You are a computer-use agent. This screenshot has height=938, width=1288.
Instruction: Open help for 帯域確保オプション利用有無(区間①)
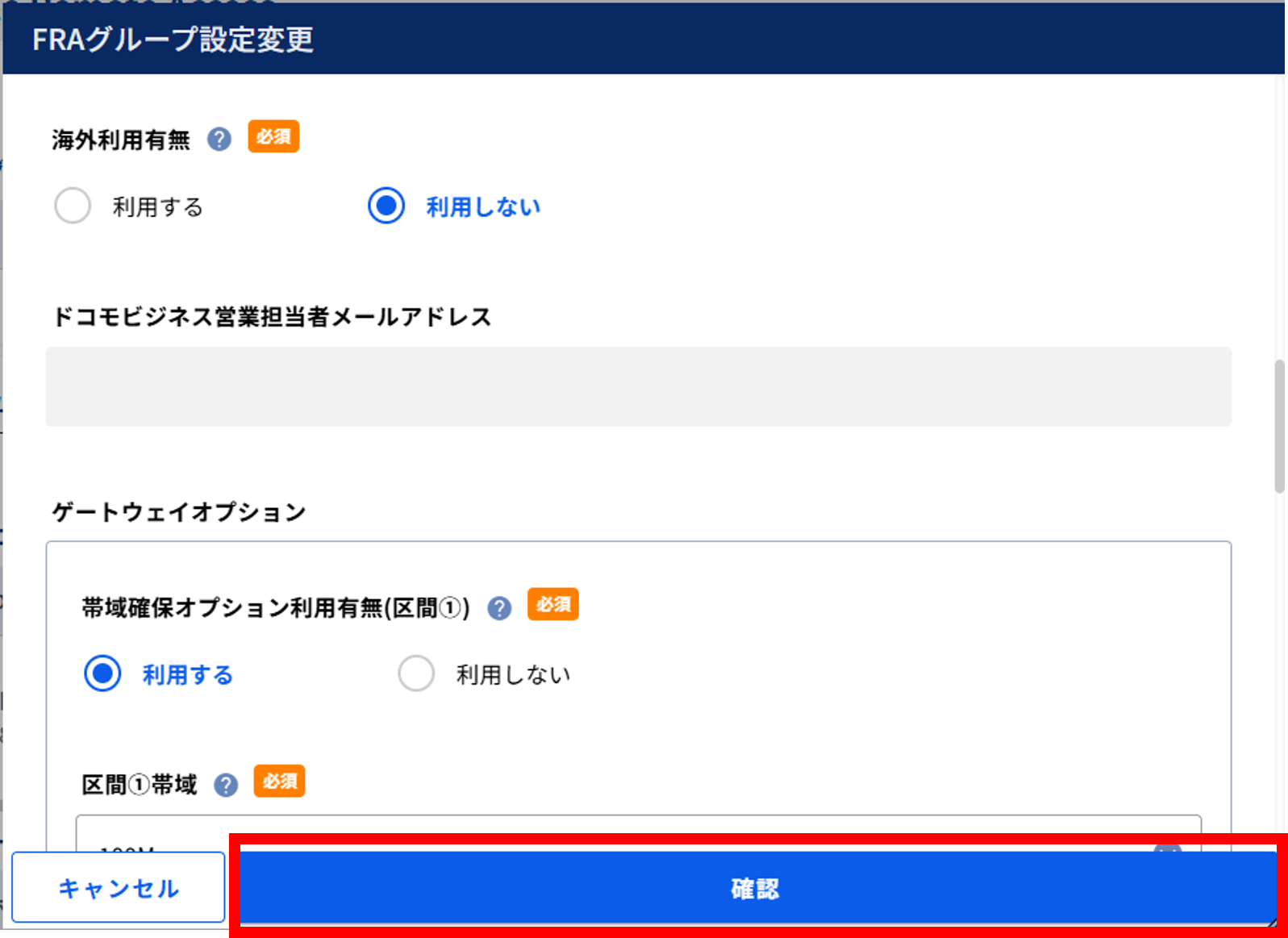499,608
